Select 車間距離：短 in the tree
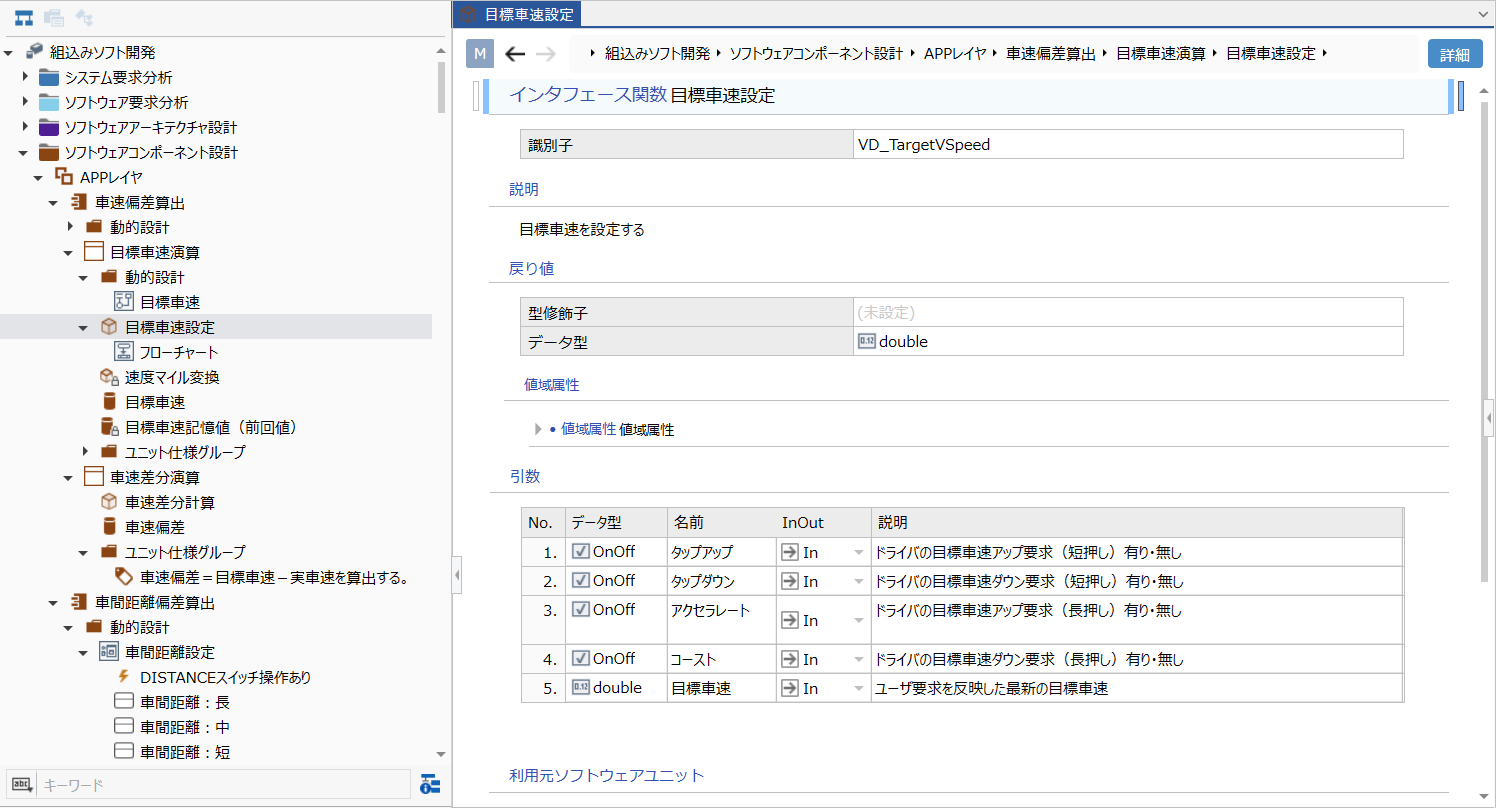 [x=185, y=752]
